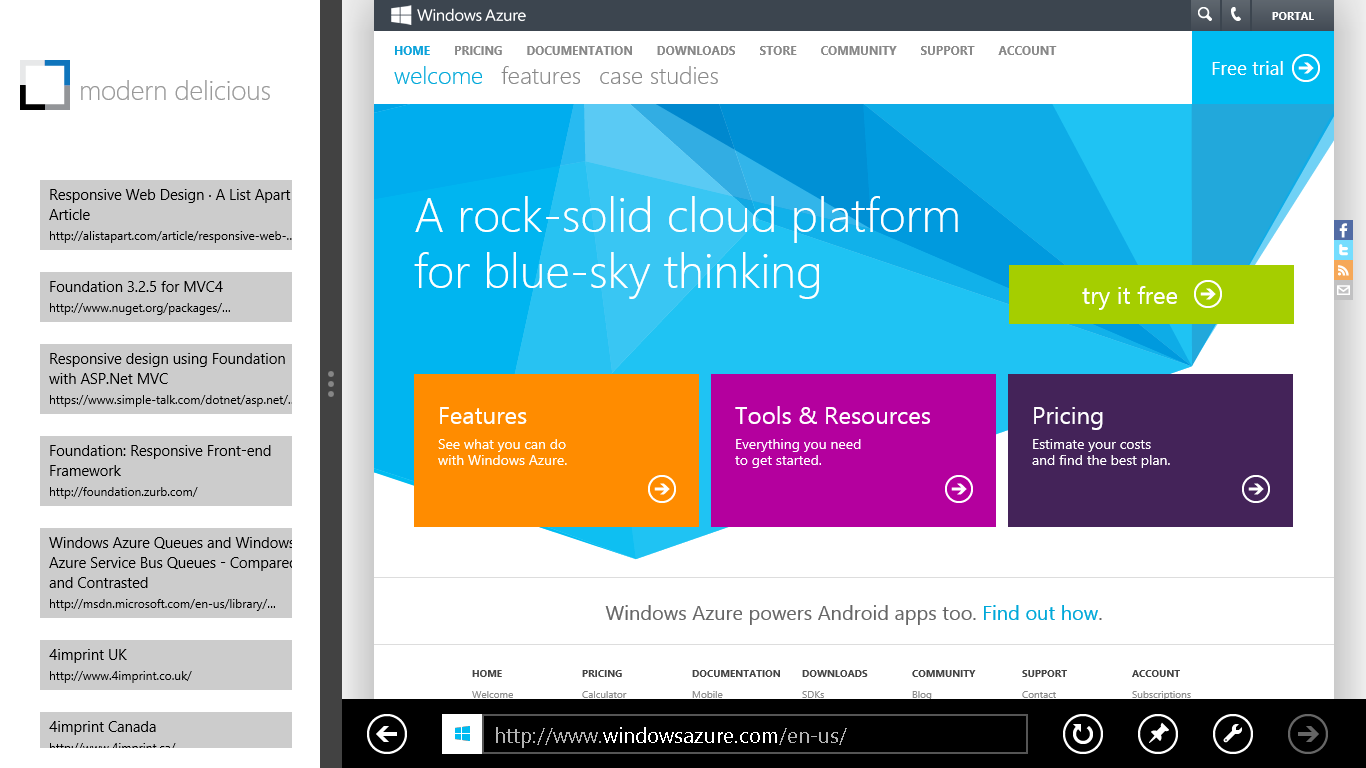The image size is (1366, 768).
Task: Click the footer Calculator link
Action: 604,694
